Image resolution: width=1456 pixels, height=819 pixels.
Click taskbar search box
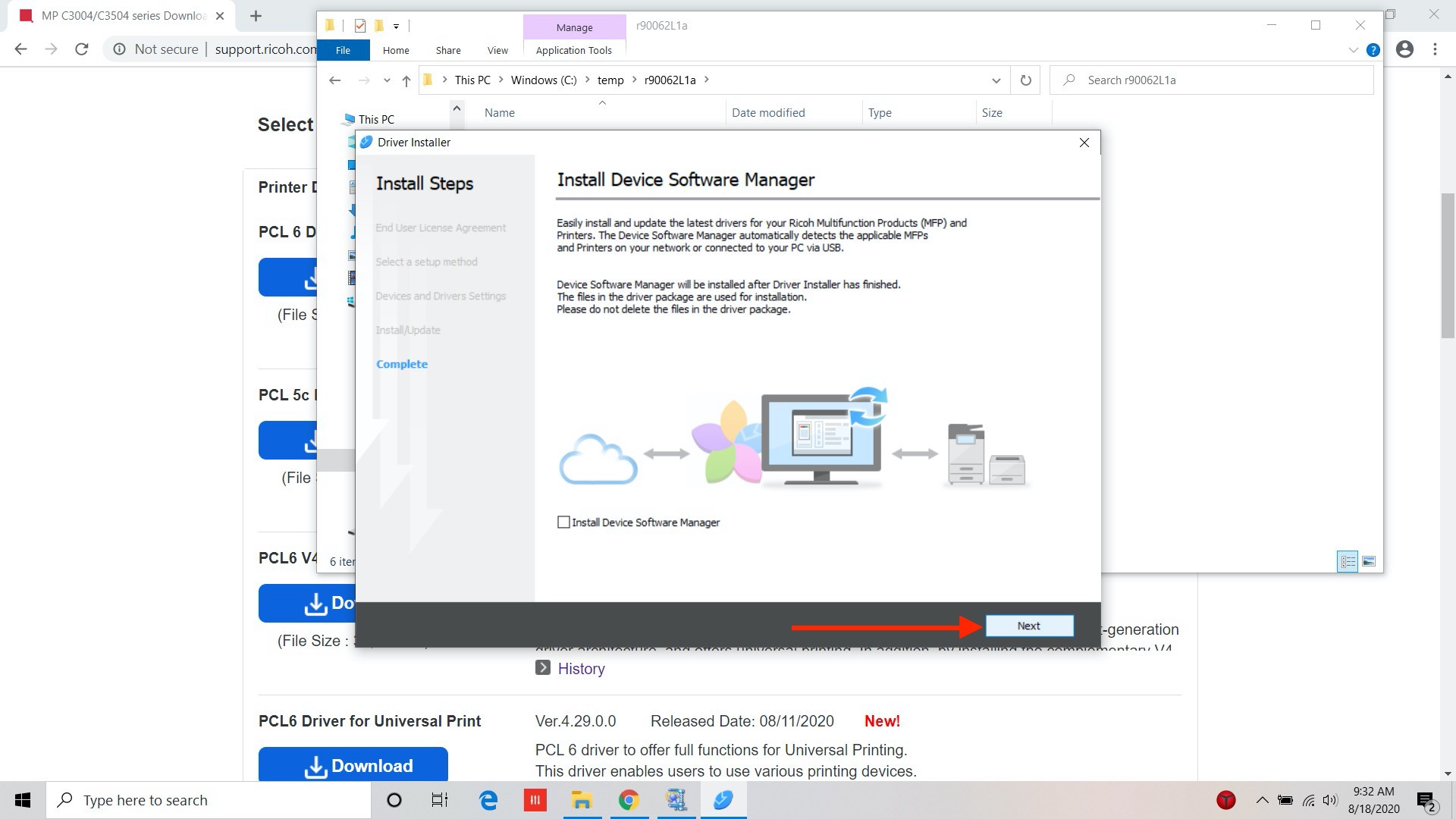tap(209, 800)
